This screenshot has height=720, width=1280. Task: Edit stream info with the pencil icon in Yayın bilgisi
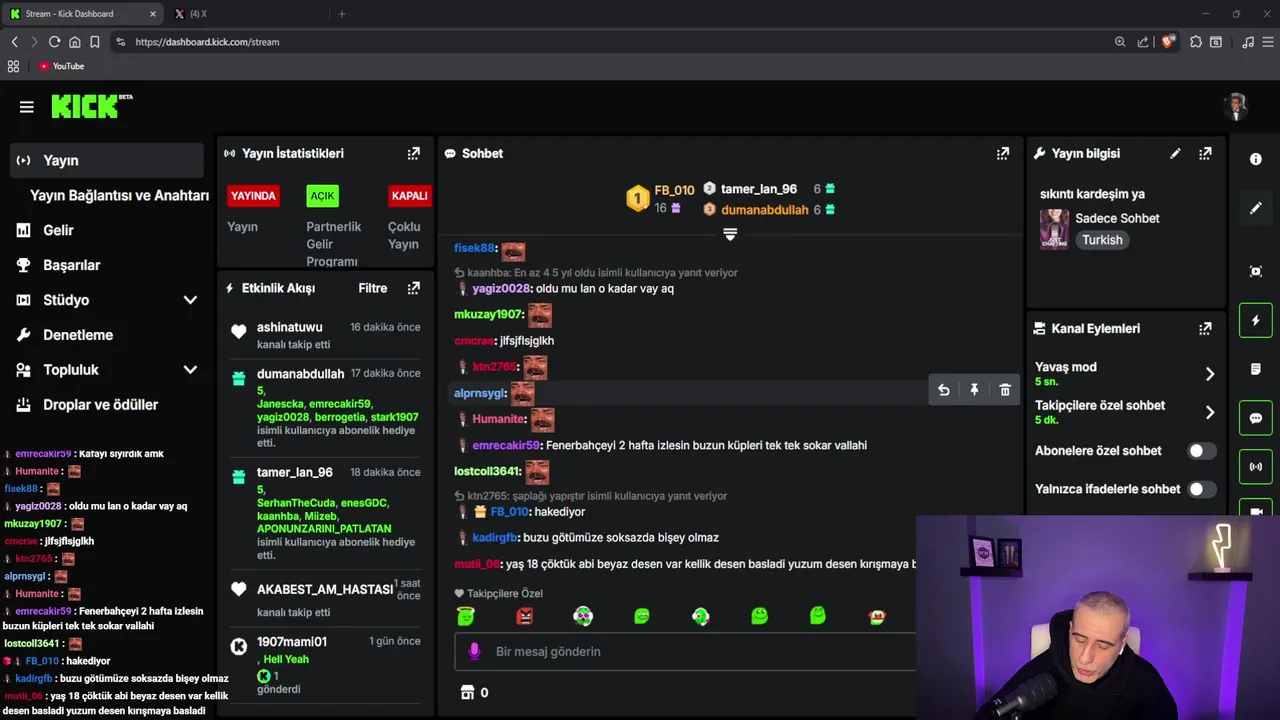point(1175,154)
